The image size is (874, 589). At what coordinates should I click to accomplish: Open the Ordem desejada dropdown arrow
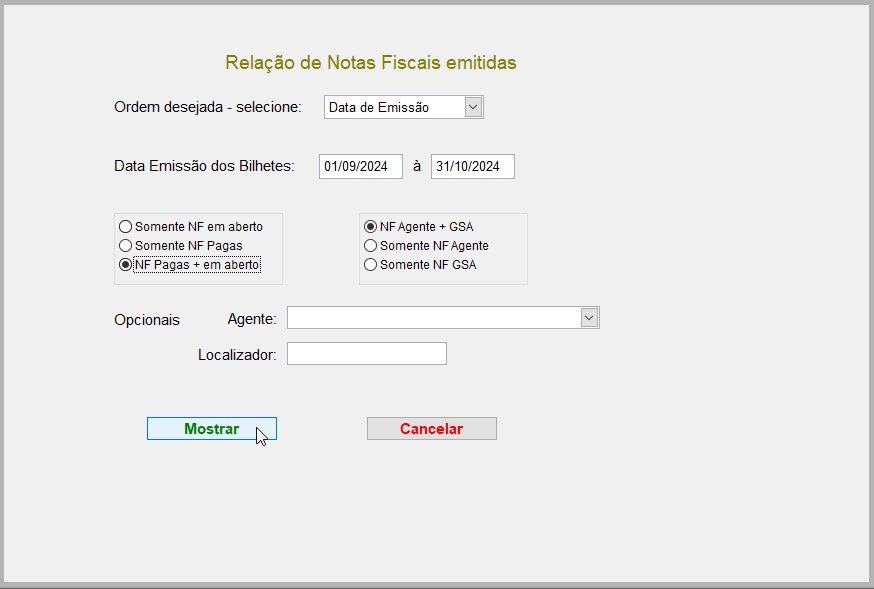pos(473,107)
